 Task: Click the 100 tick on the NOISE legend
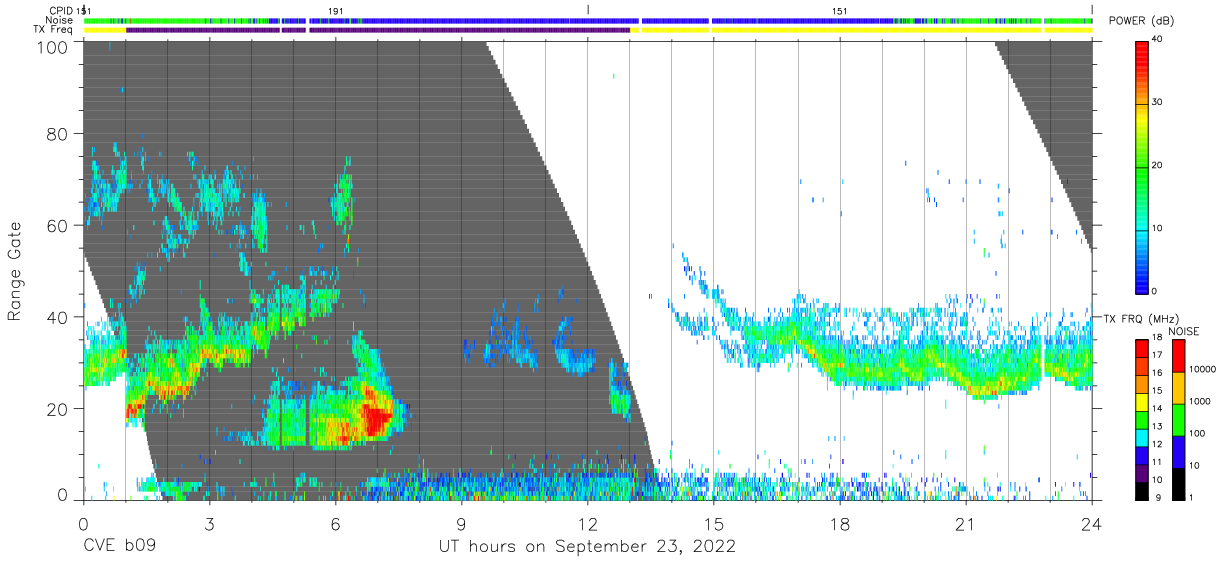1197,433
